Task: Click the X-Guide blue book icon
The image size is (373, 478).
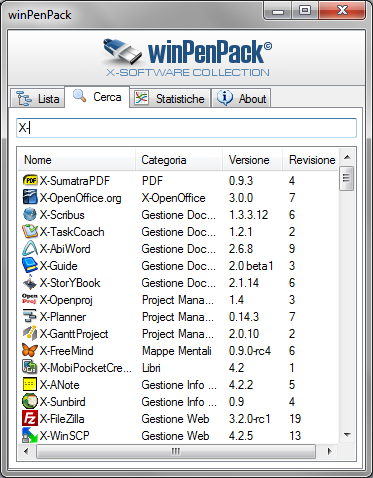Action: [30, 266]
